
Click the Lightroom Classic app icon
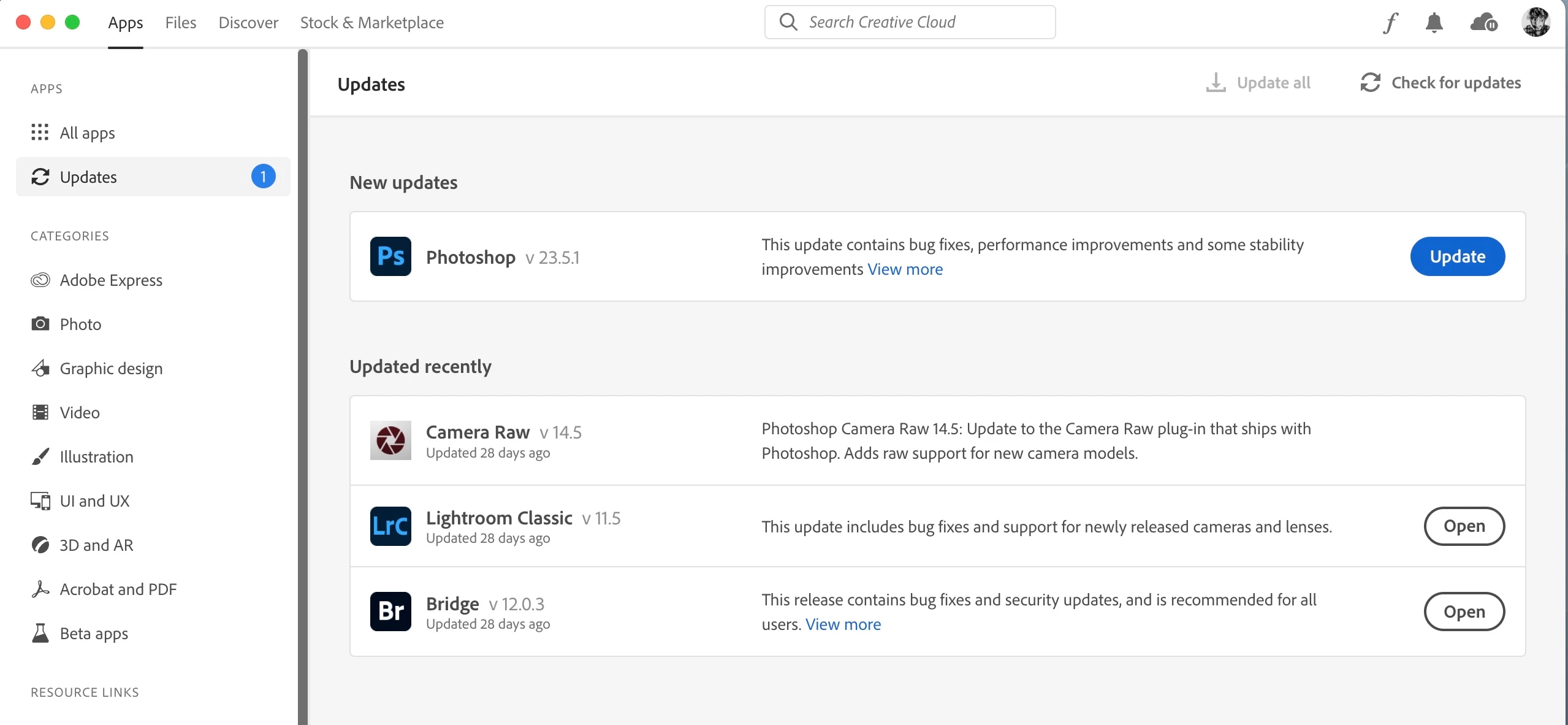390,526
